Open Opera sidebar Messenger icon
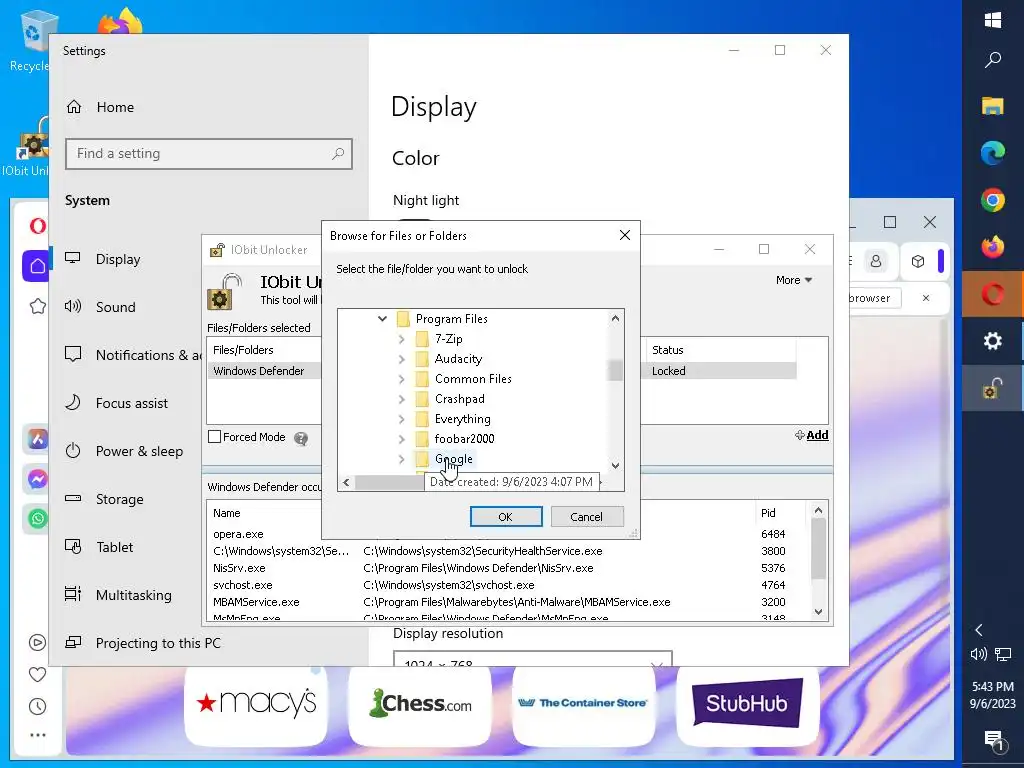Viewport: 1024px width, 768px height. [x=37, y=479]
